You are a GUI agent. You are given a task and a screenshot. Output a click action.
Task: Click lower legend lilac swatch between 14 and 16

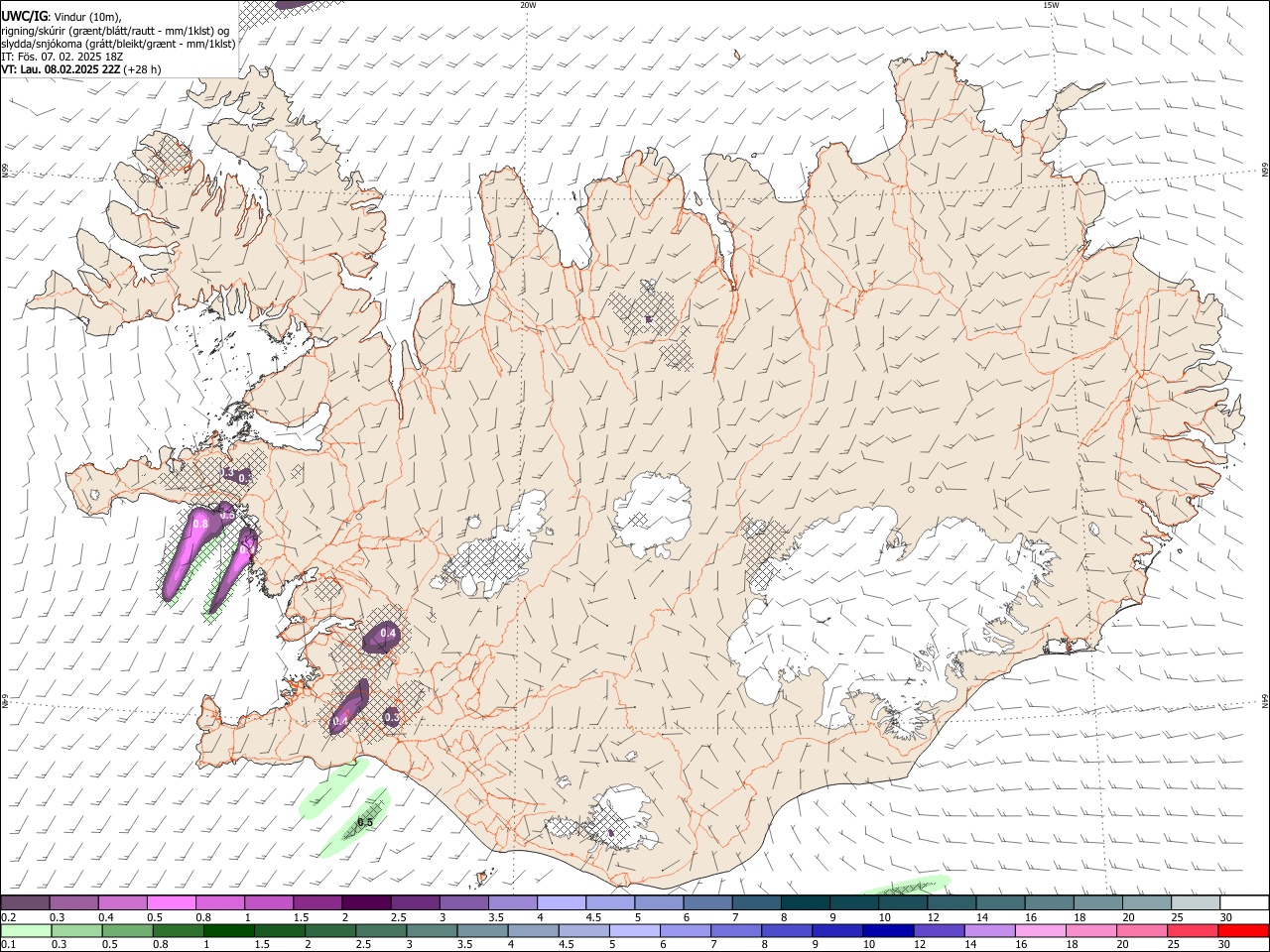coord(990,930)
